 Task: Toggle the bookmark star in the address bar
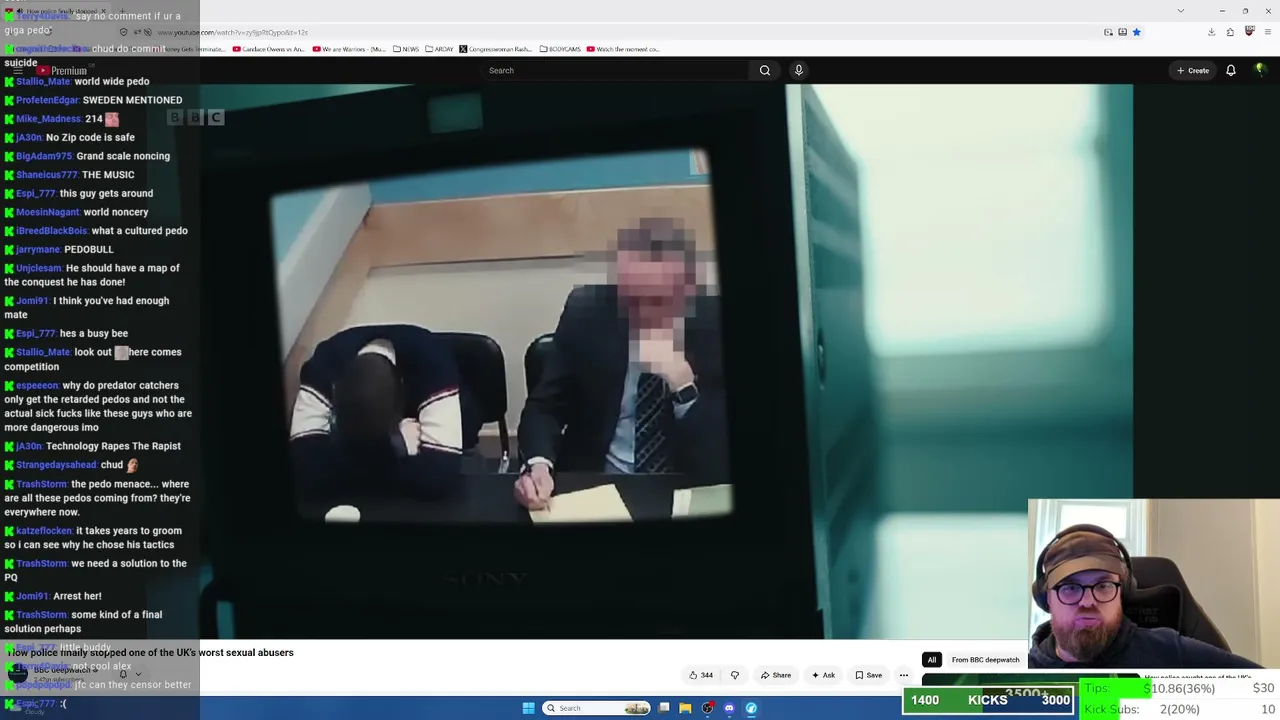tap(1137, 32)
